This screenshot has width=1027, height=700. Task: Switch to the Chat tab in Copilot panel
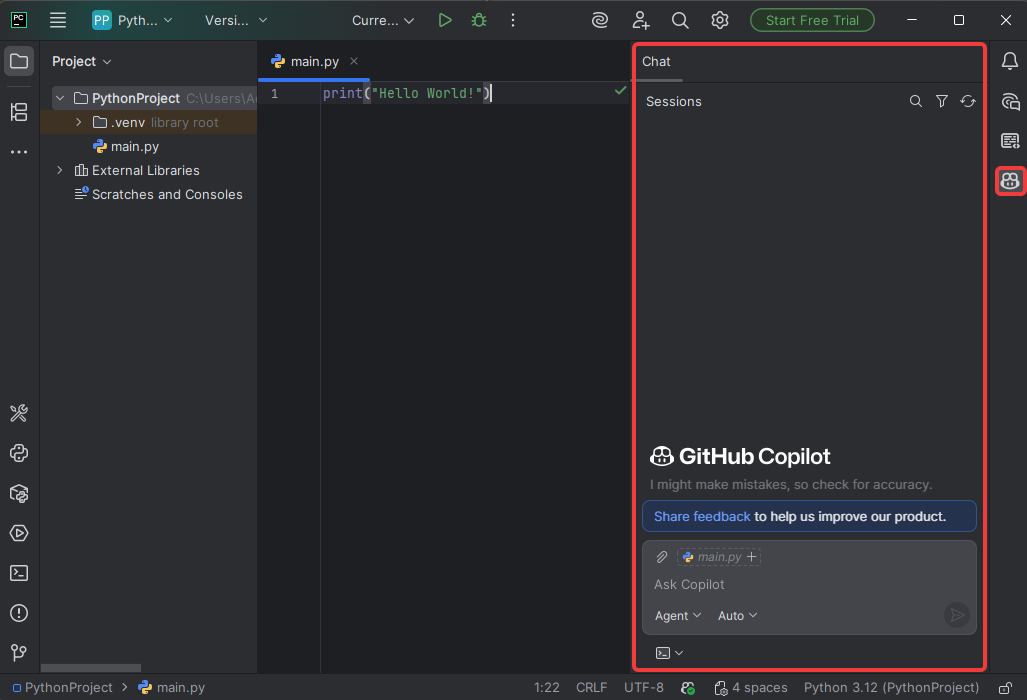pos(656,62)
